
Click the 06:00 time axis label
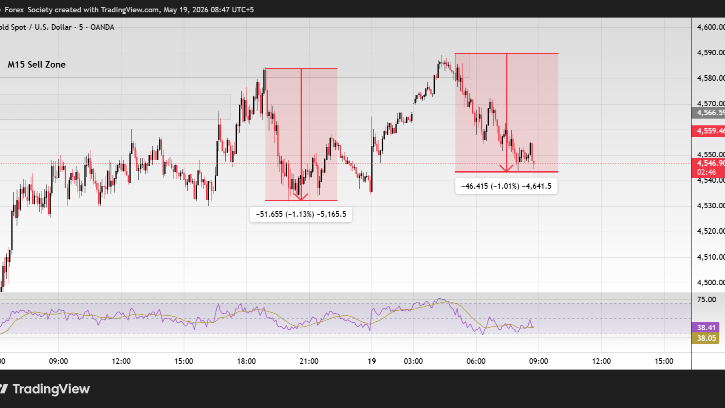(x=476, y=361)
